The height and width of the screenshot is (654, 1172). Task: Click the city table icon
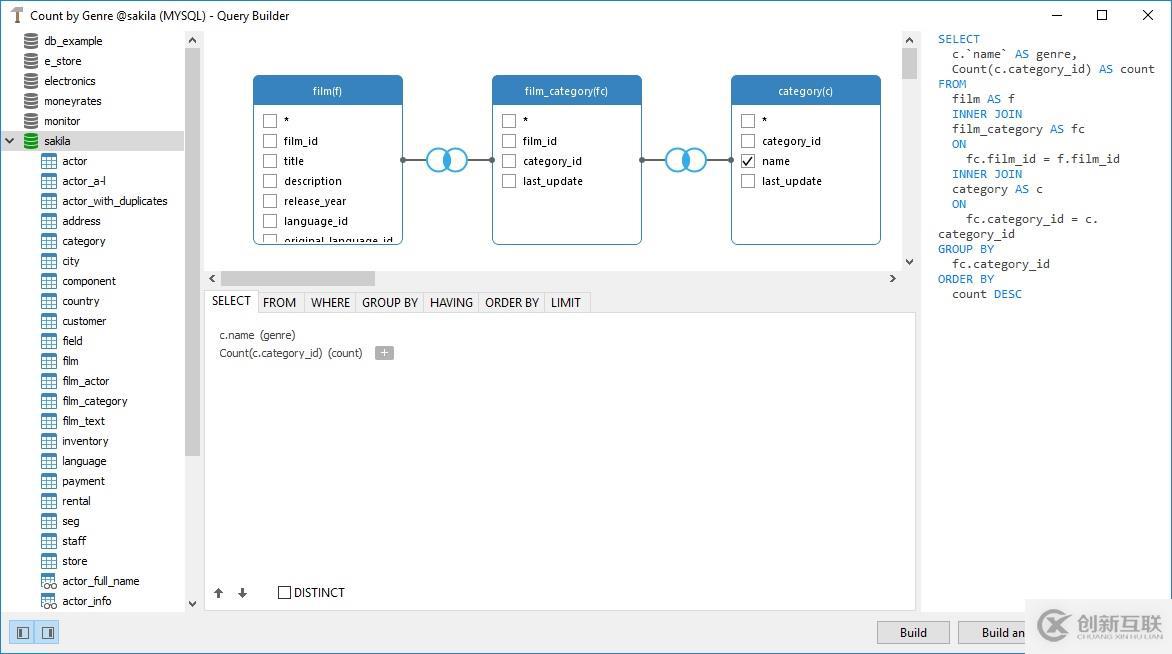coord(49,261)
